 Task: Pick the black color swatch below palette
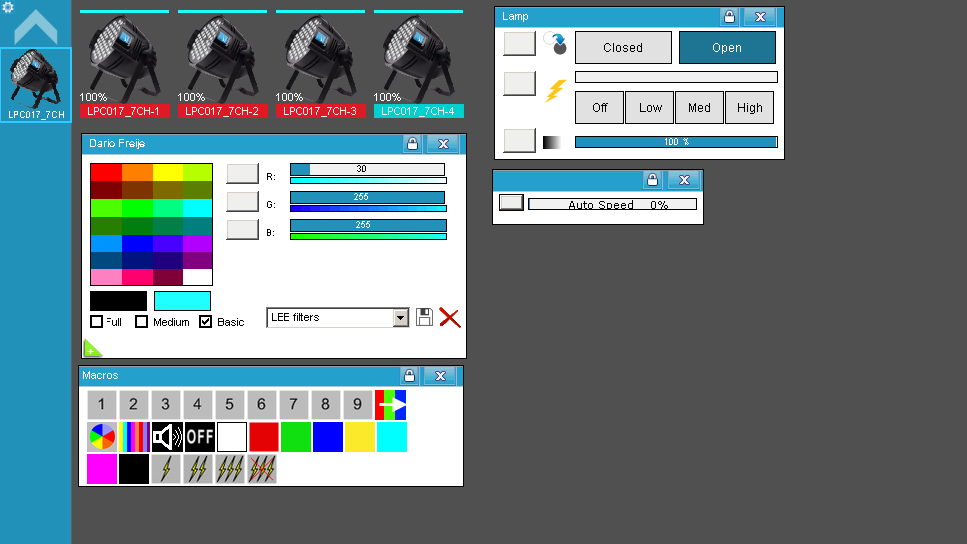[118, 301]
